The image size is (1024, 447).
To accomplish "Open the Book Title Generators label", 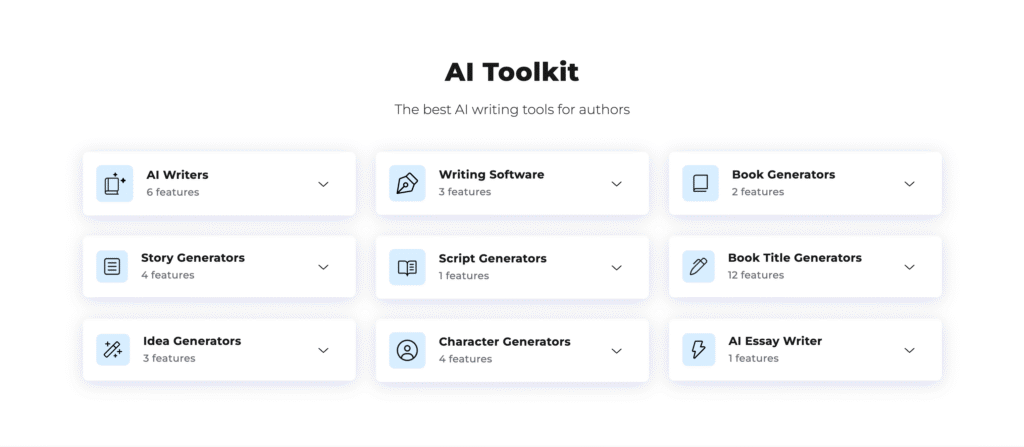I will pos(795,258).
